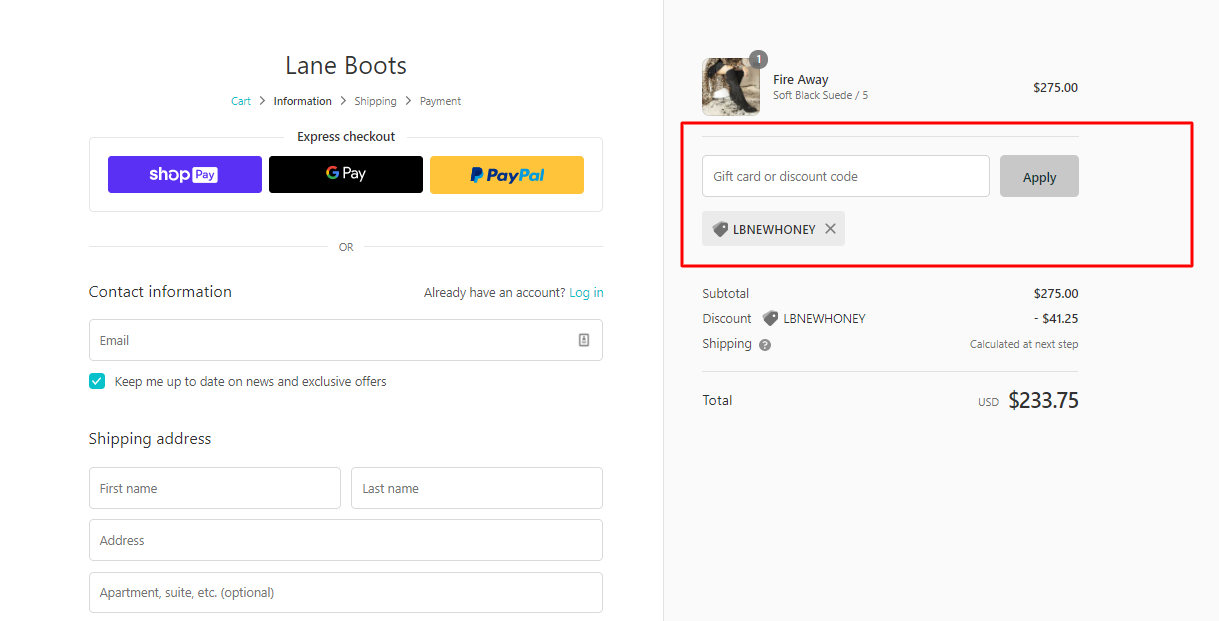Focus the First name field
The height and width of the screenshot is (621, 1219).
coord(215,488)
